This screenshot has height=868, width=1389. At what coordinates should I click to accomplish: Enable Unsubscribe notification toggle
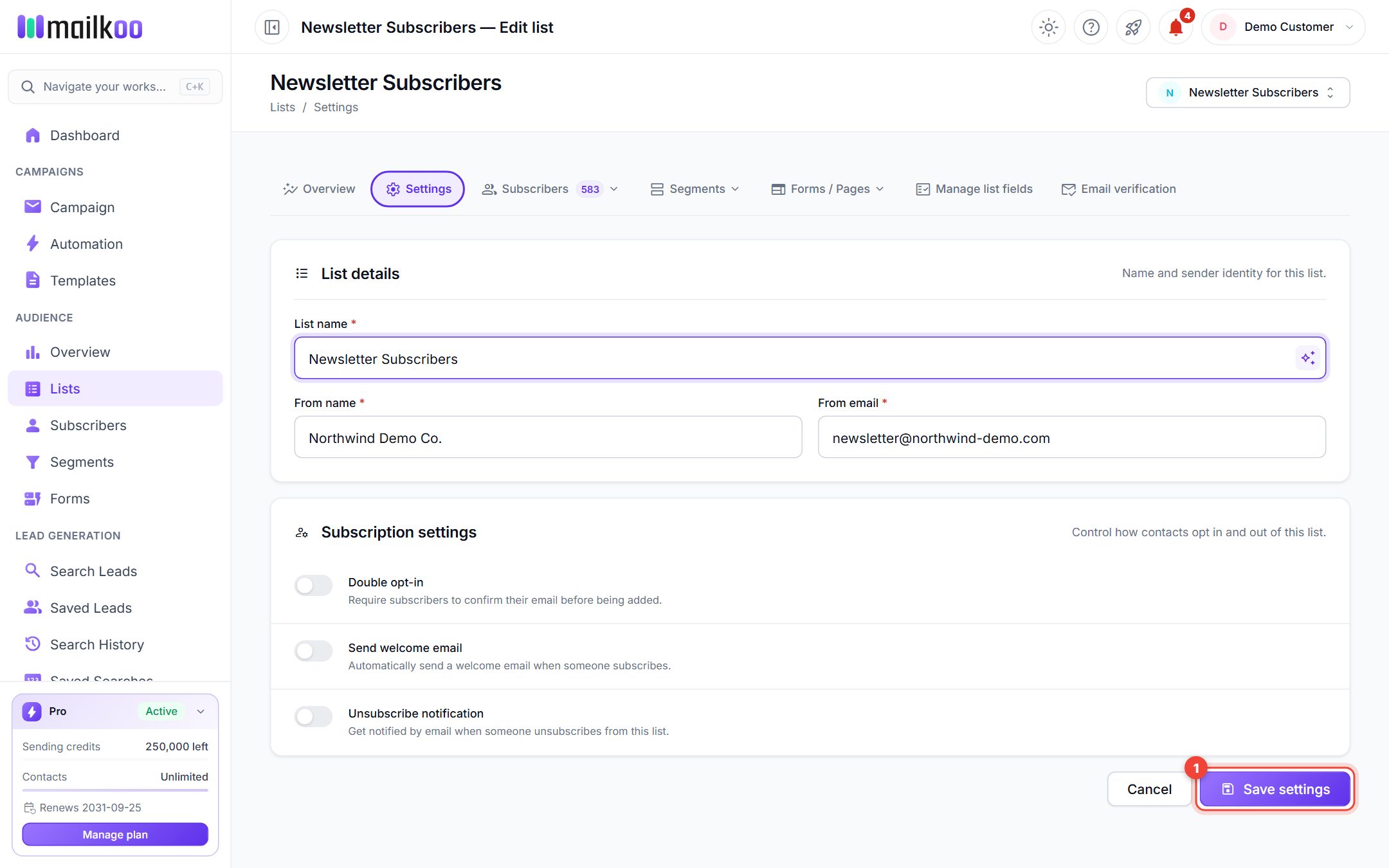pos(314,716)
